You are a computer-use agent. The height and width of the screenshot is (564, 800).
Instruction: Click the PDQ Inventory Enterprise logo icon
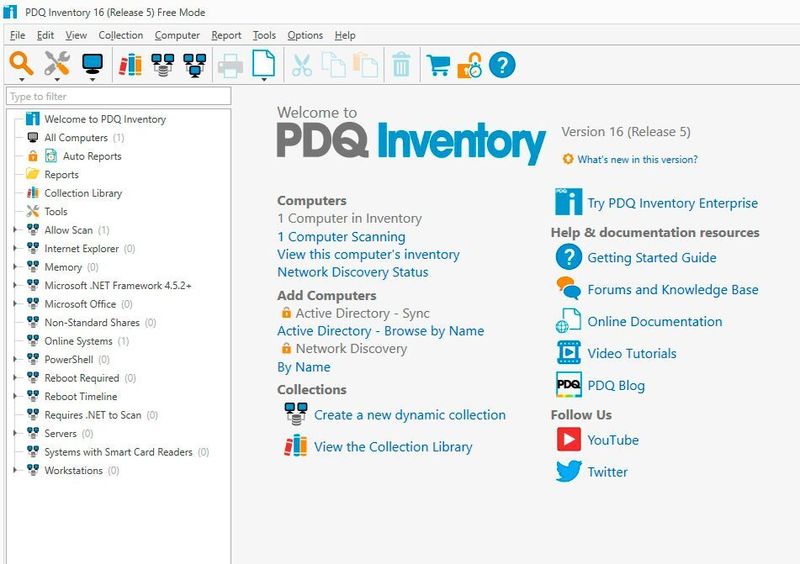click(568, 202)
